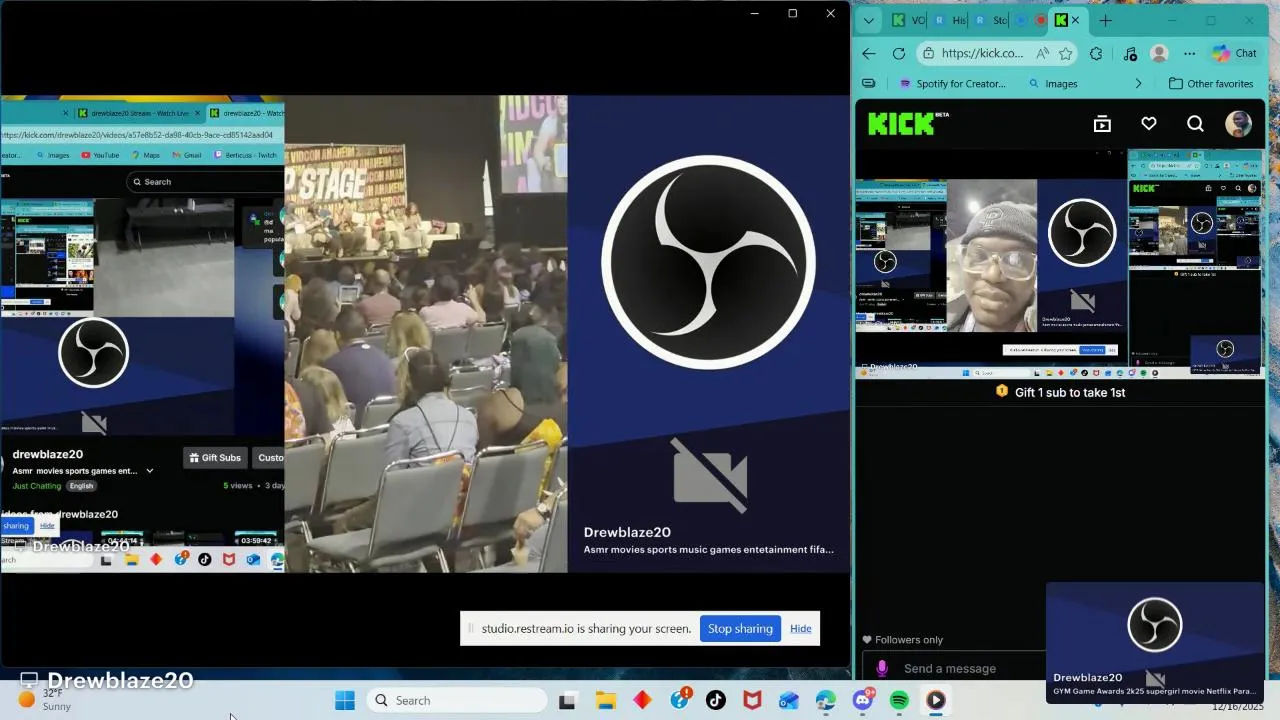
Task: Hide the screen sharing notification
Action: (x=801, y=629)
